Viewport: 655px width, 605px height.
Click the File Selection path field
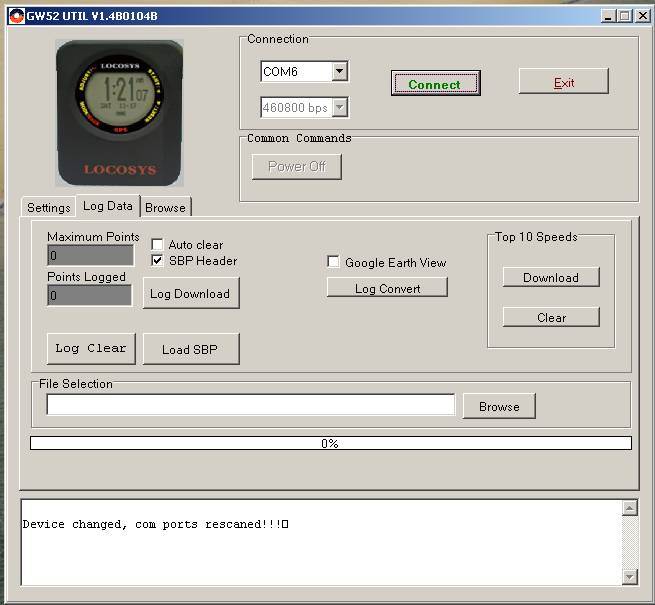(x=250, y=405)
